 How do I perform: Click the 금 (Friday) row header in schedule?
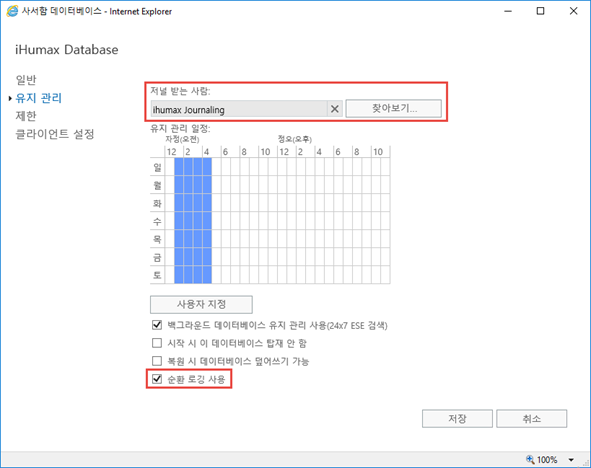pyautogui.click(x=157, y=257)
